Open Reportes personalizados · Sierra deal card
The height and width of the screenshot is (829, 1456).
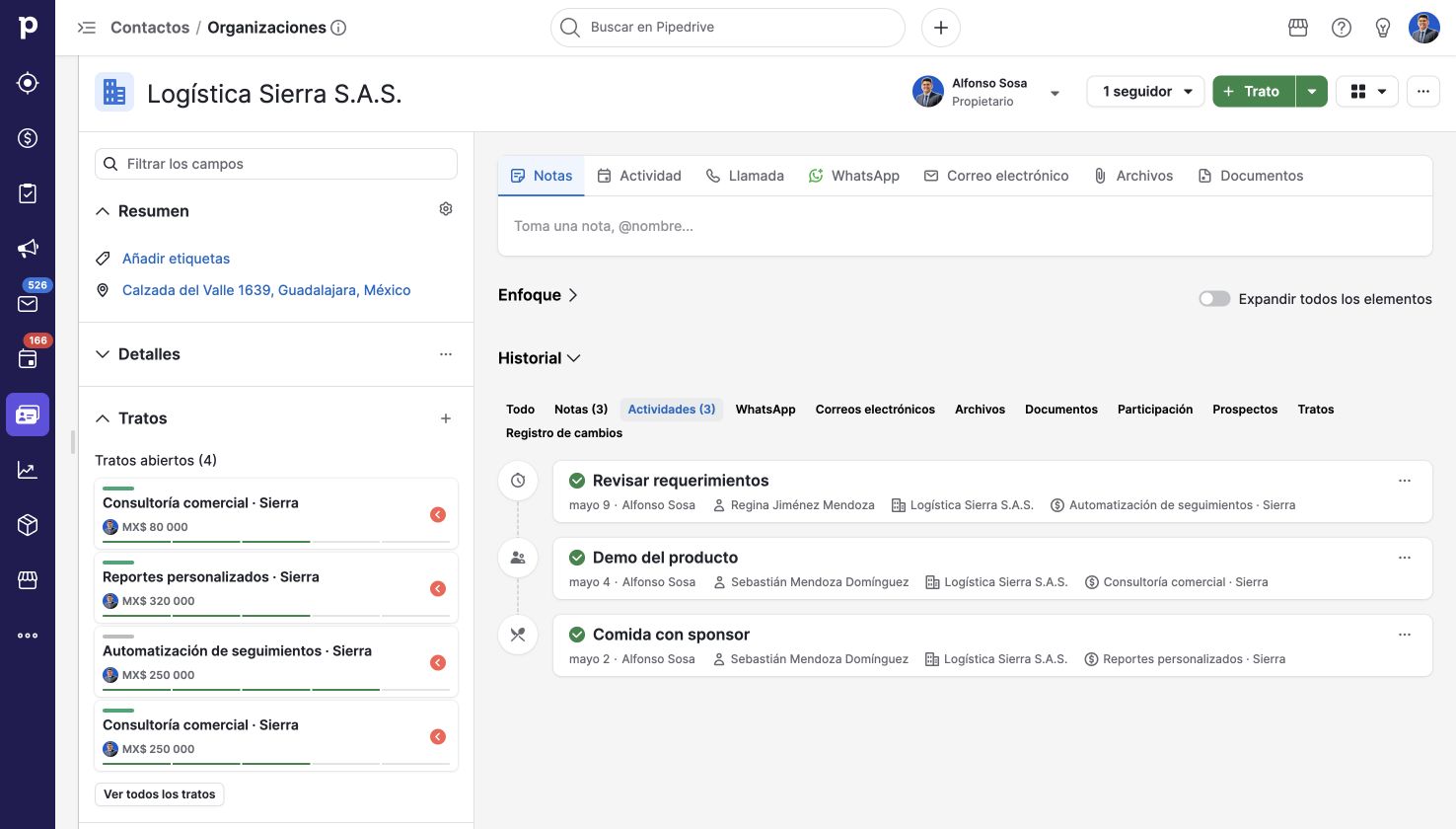pos(276,588)
